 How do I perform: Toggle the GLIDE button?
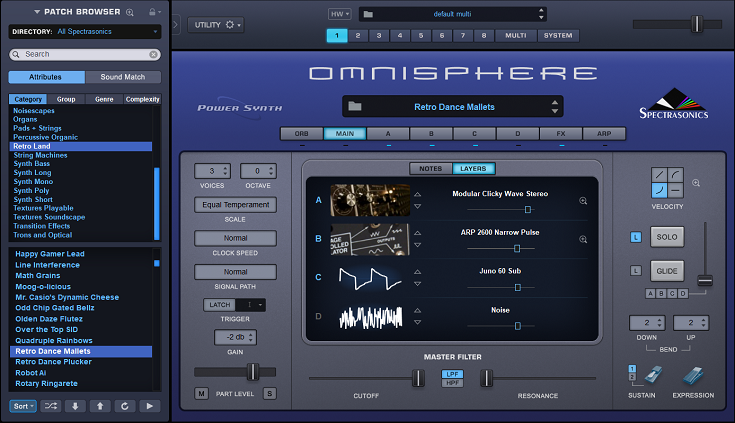pyautogui.click(x=667, y=271)
